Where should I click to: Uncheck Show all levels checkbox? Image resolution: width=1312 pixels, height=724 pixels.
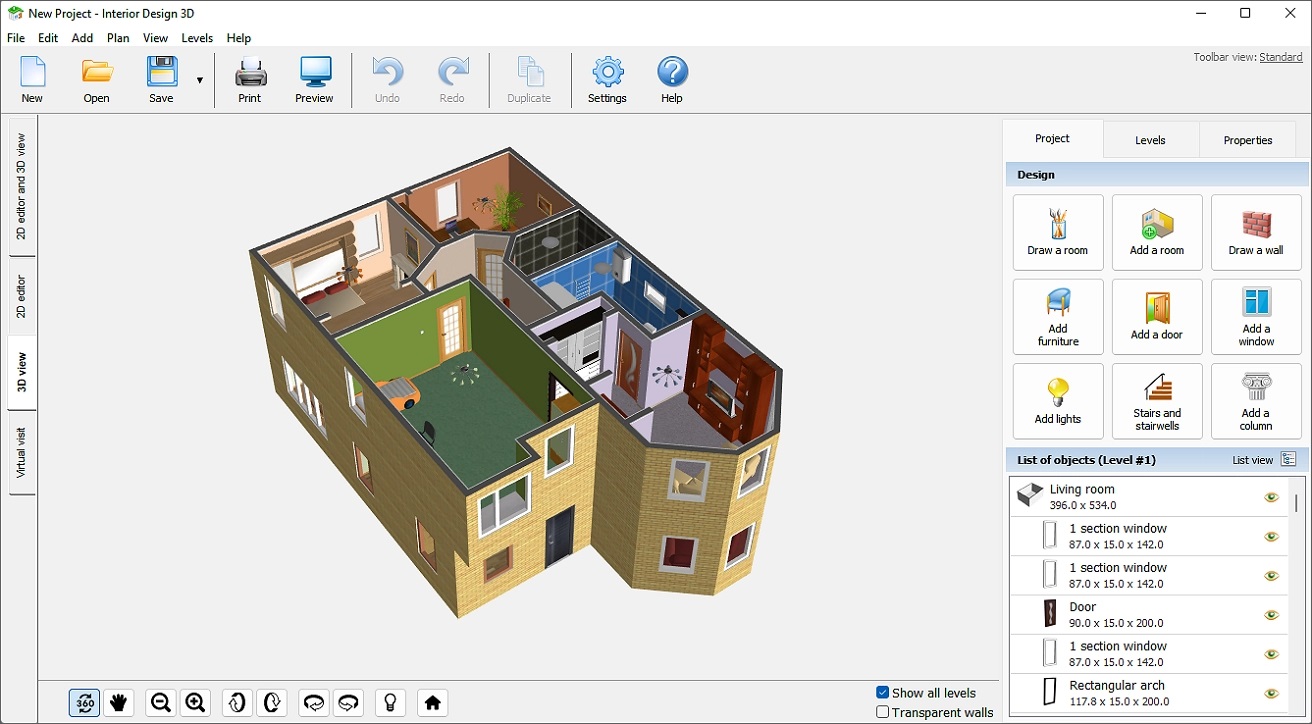pos(883,693)
